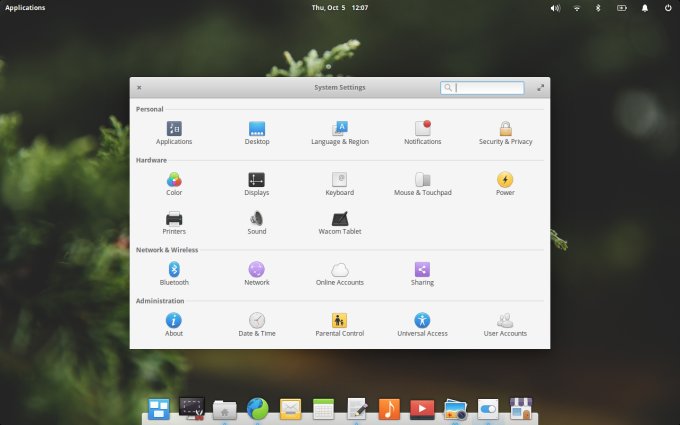
Task: Open the sound volume indicator
Action: click(555, 8)
